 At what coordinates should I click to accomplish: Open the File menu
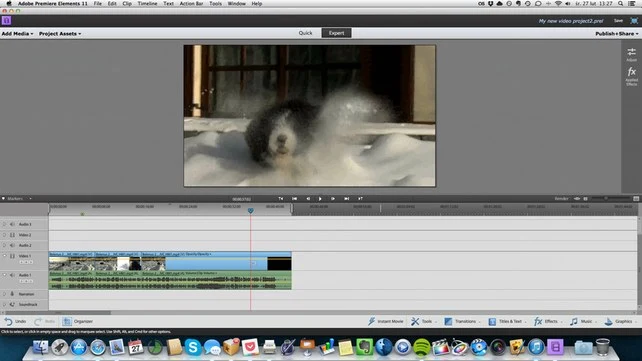97,3
